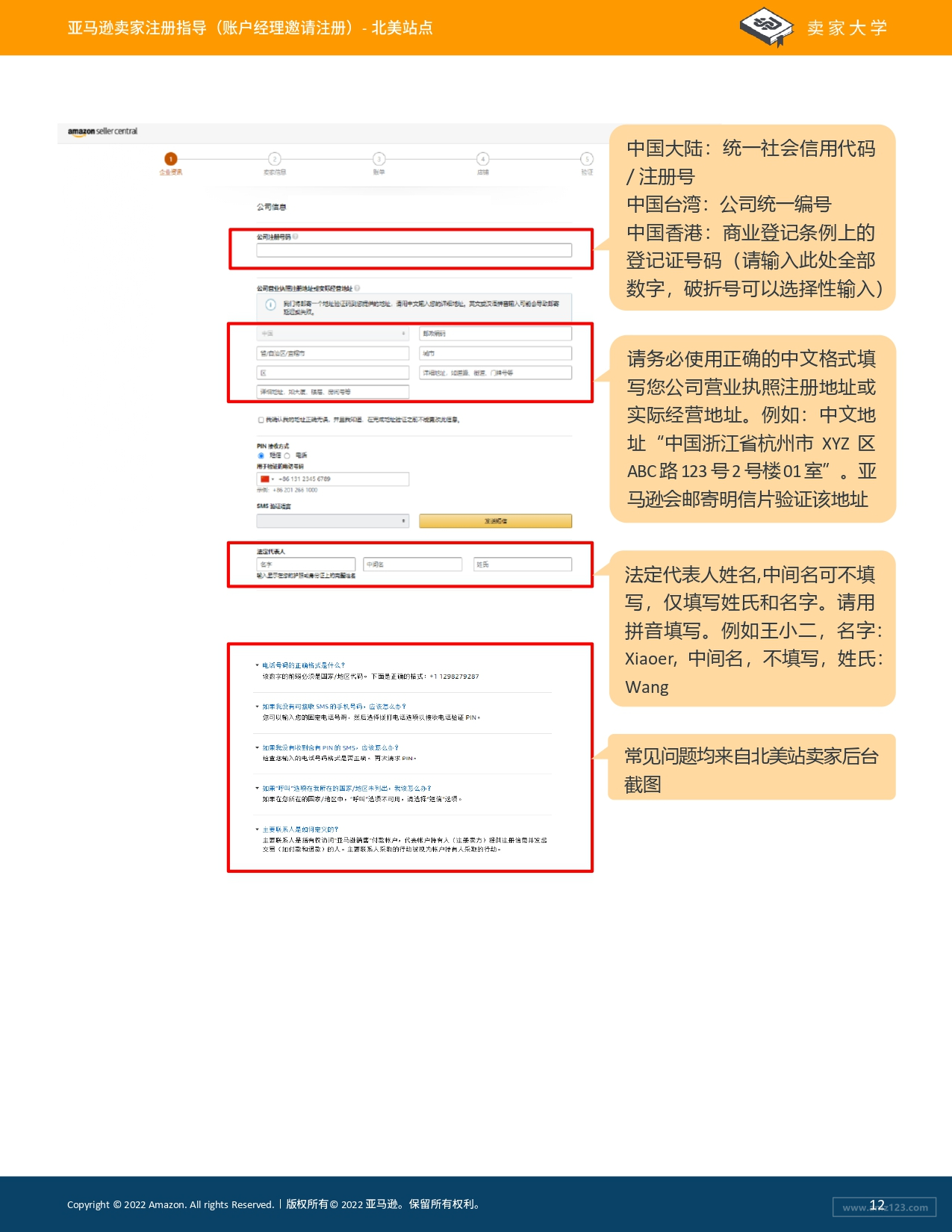Click help icon next to 公司注册号码 label

tap(296, 237)
